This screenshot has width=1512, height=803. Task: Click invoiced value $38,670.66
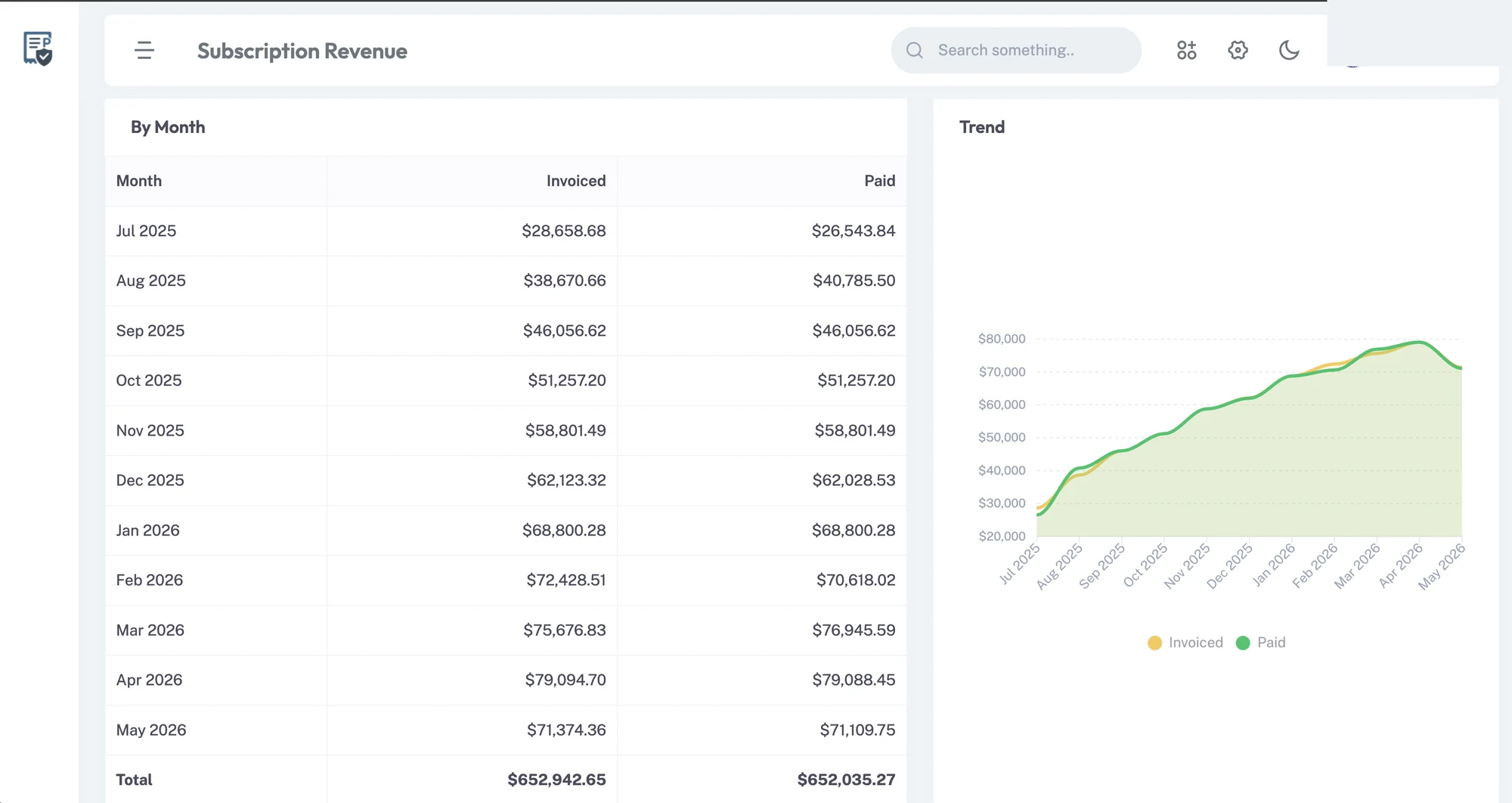(564, 281)
